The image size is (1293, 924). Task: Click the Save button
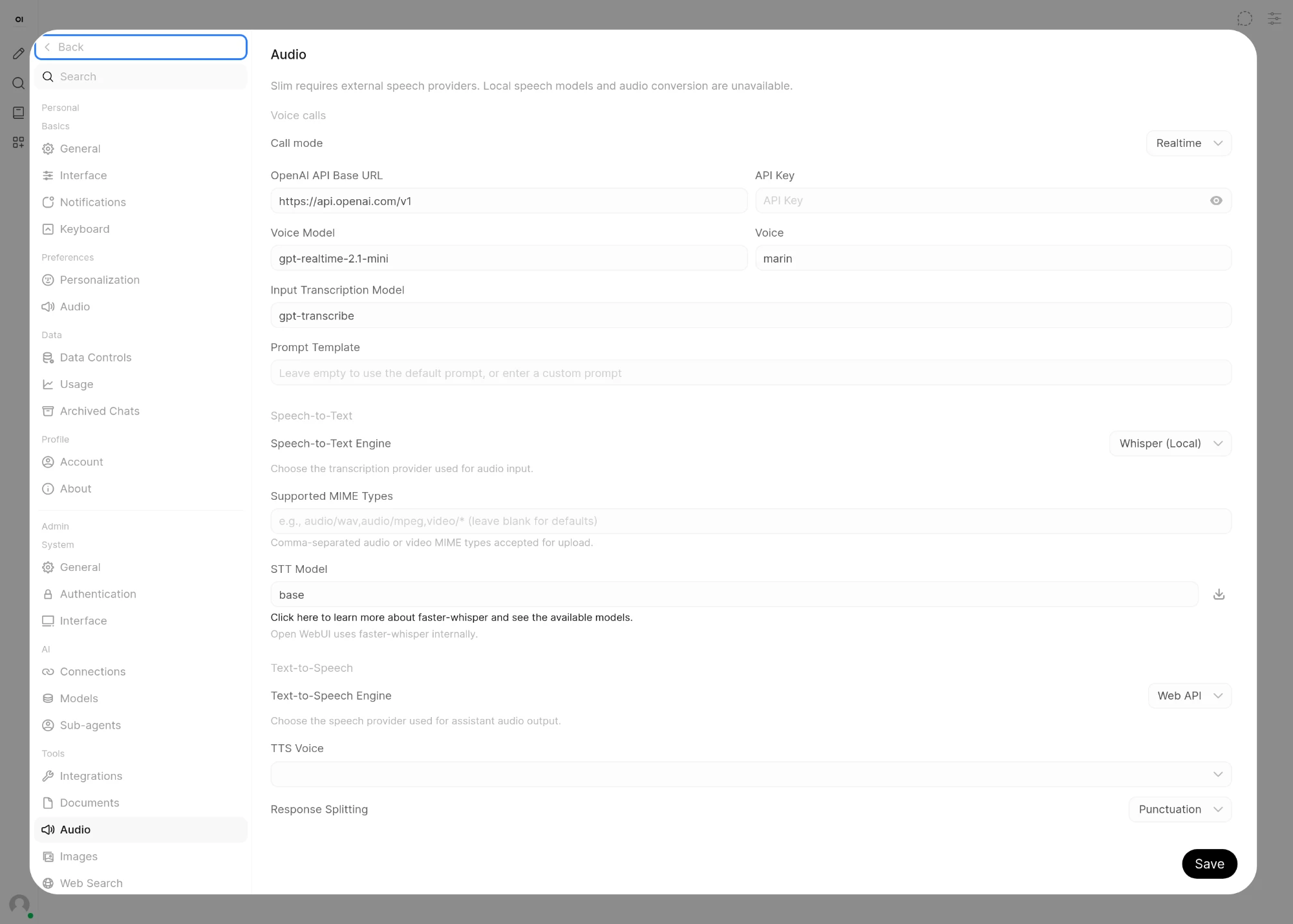pos(1209,864)
